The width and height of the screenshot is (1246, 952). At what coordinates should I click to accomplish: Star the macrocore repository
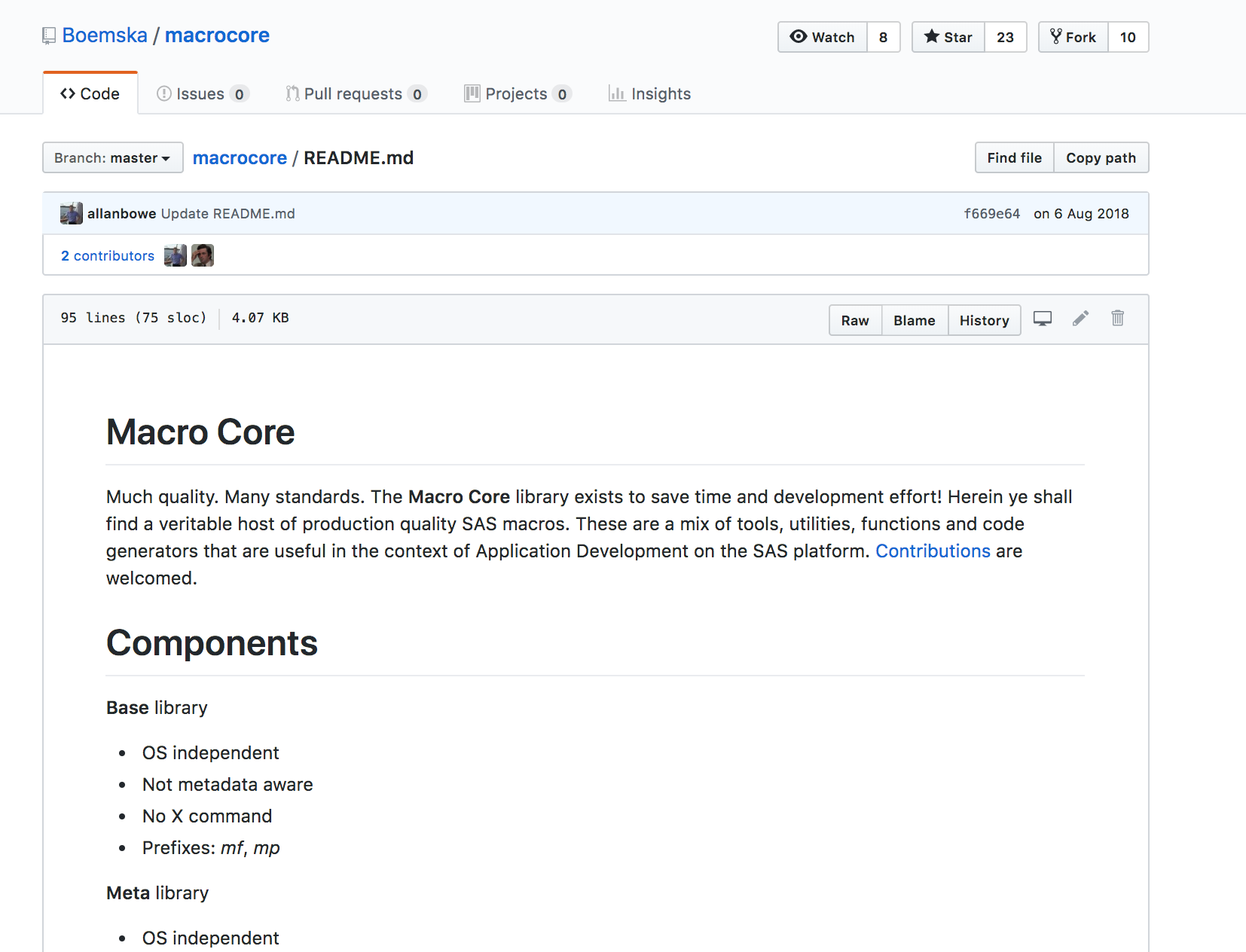(948, 37)
